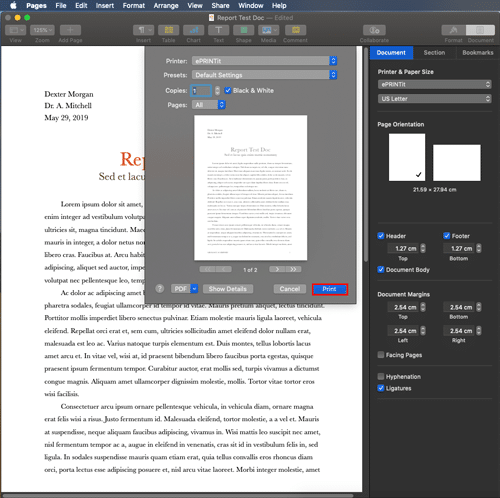Image resolution: width=500 pixels, height=498 pixels.
Task: Click the horizontal scrollbar at bottom
Action: 178,495
